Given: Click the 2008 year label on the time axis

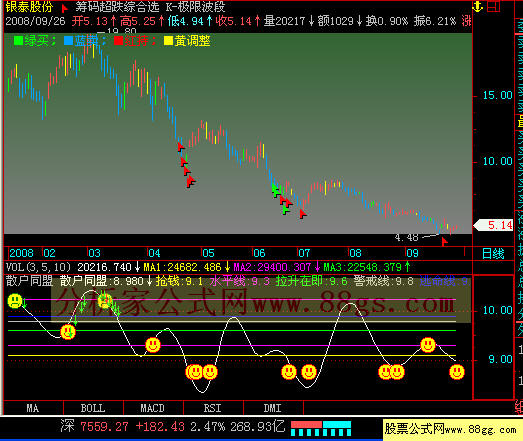Looking at the screenshot, I should [x=21, y=253].
